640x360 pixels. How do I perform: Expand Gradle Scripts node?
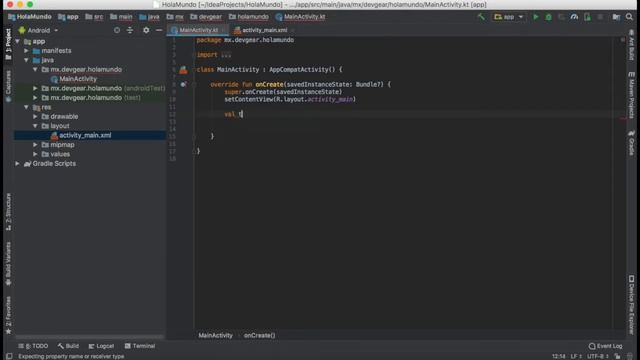[18, 163]
